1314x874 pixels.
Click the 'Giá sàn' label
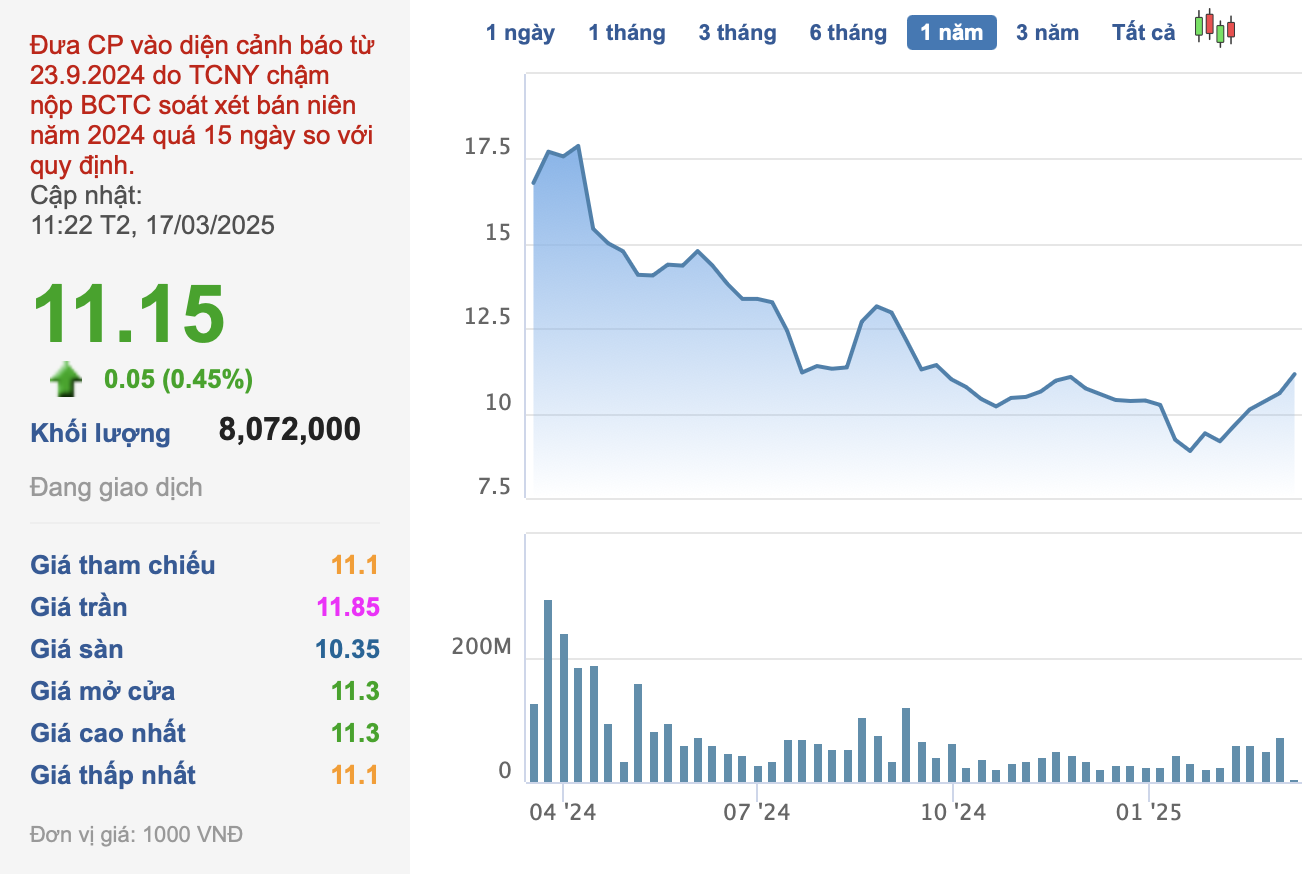[77, 649]
